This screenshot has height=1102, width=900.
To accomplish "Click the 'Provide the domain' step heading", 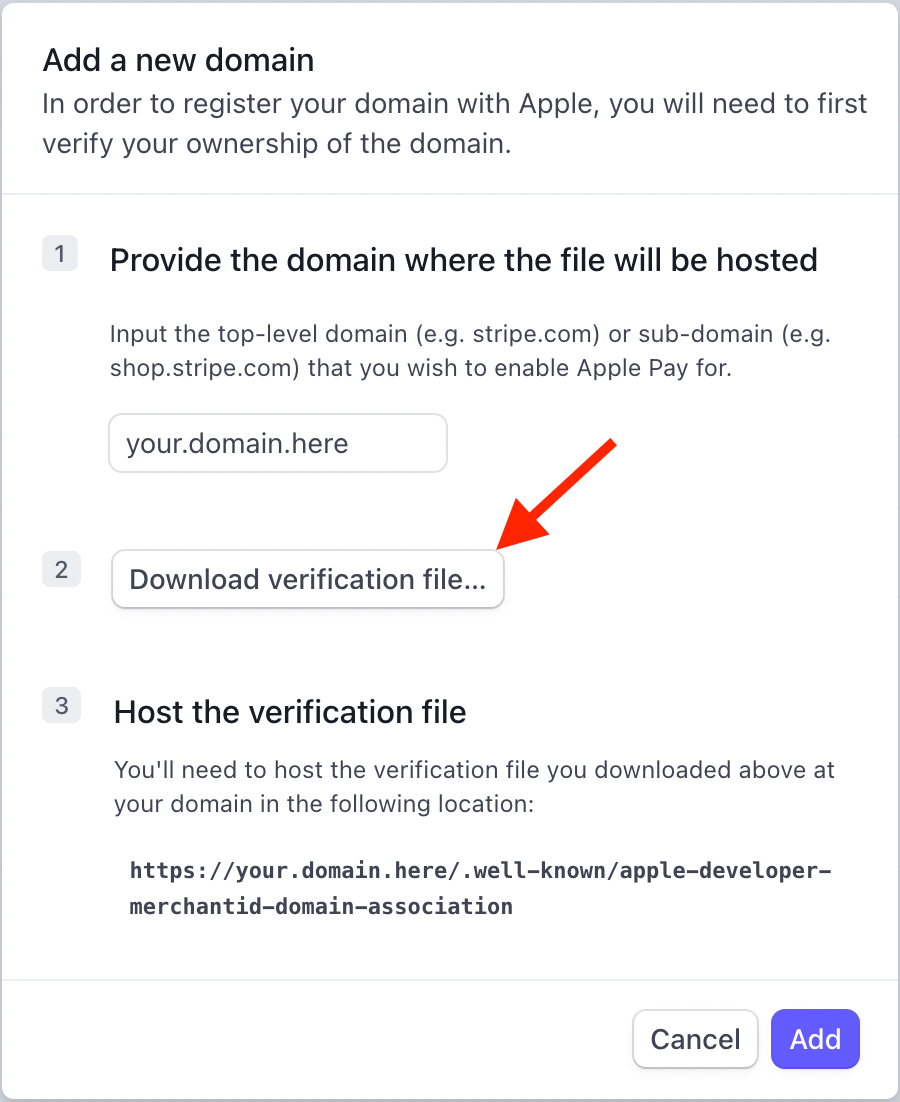I will 464,260.
